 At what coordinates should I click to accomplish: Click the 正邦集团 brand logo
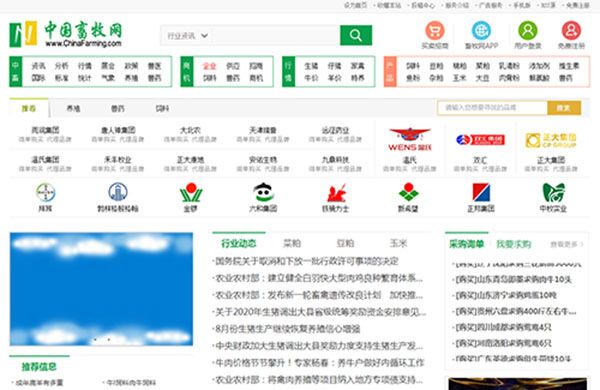pyautogui.click(x=481, y=192)
